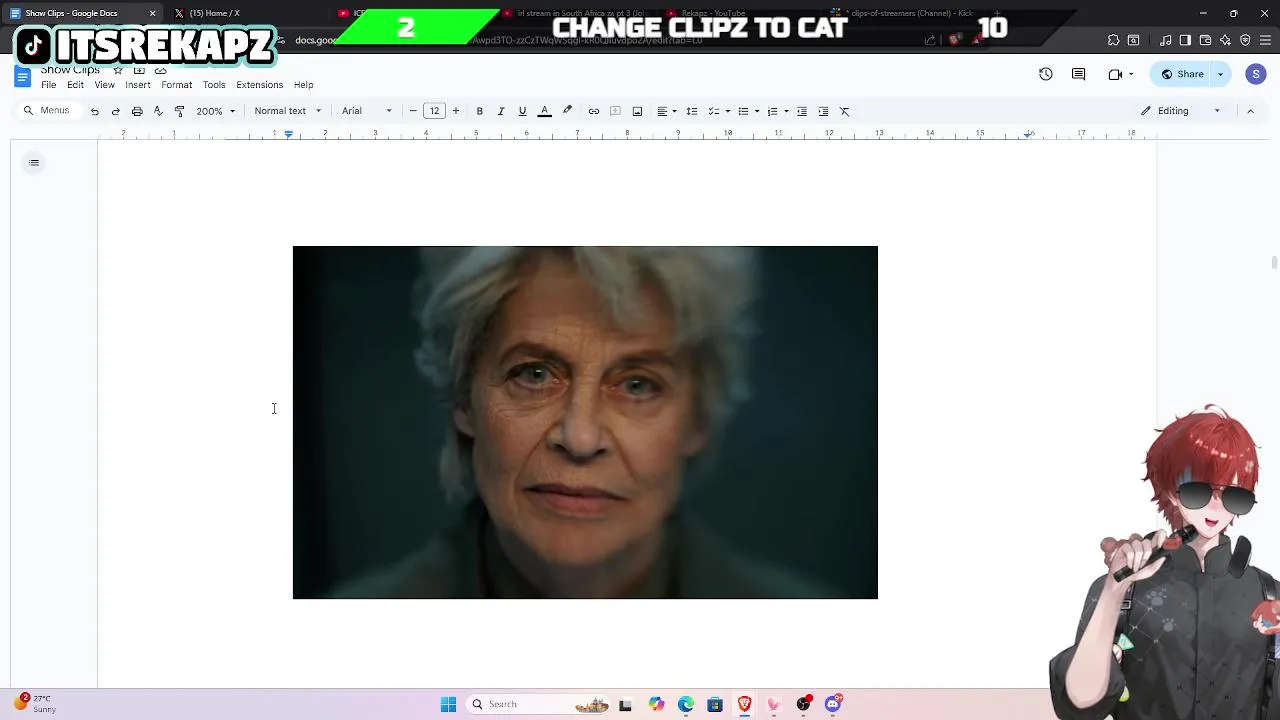Open the text alignment dropdown
Viewport: 1280px width, 720px height.
tap(667, 111)
